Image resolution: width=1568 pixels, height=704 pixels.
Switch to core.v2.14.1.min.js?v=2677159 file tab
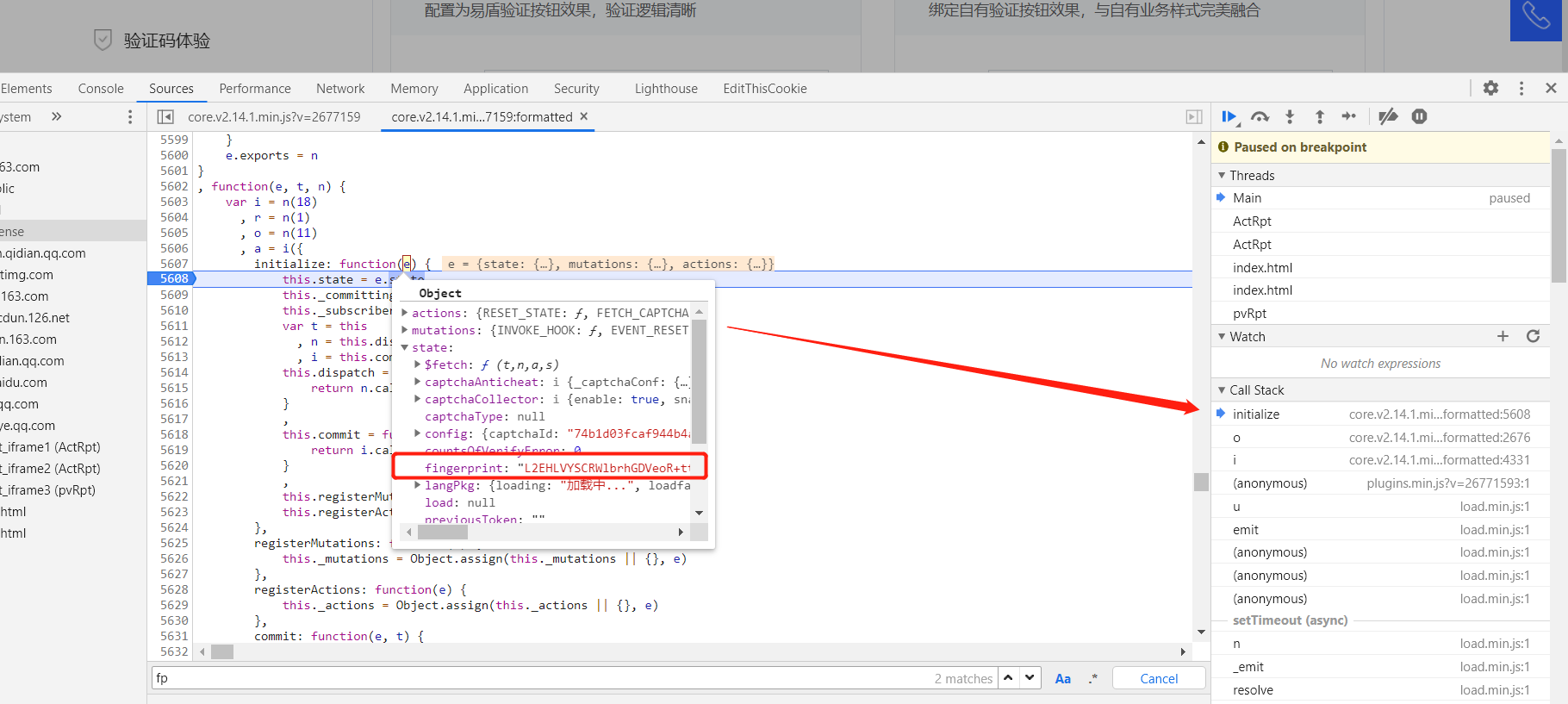tap(274, 116)
